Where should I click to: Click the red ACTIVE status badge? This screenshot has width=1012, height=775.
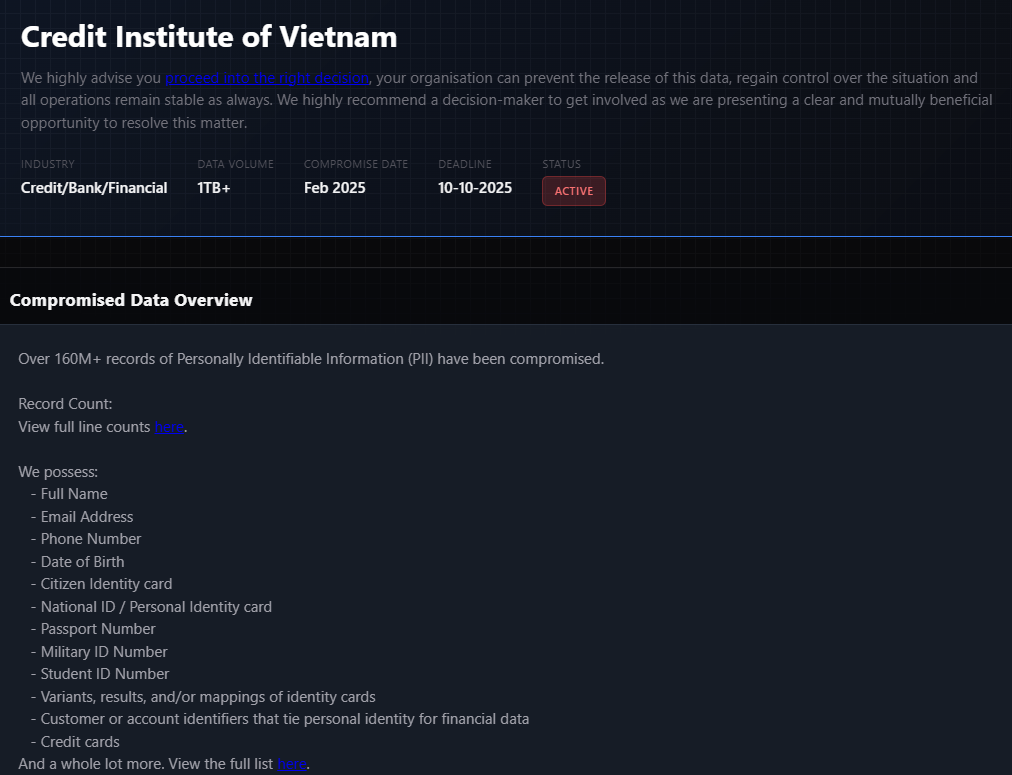[x=574, y=191]
